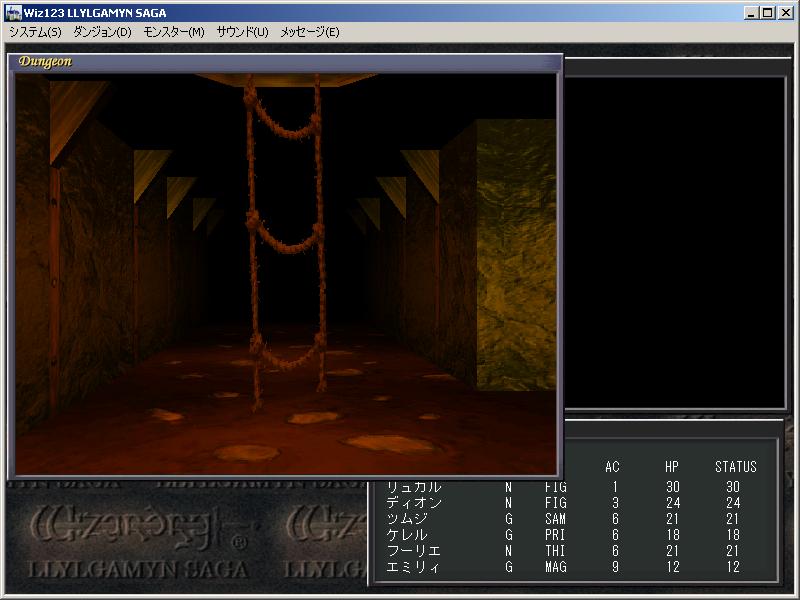Maximize the Wiz123 game window
The image size is (800, 600).
(x=767, y=12)
